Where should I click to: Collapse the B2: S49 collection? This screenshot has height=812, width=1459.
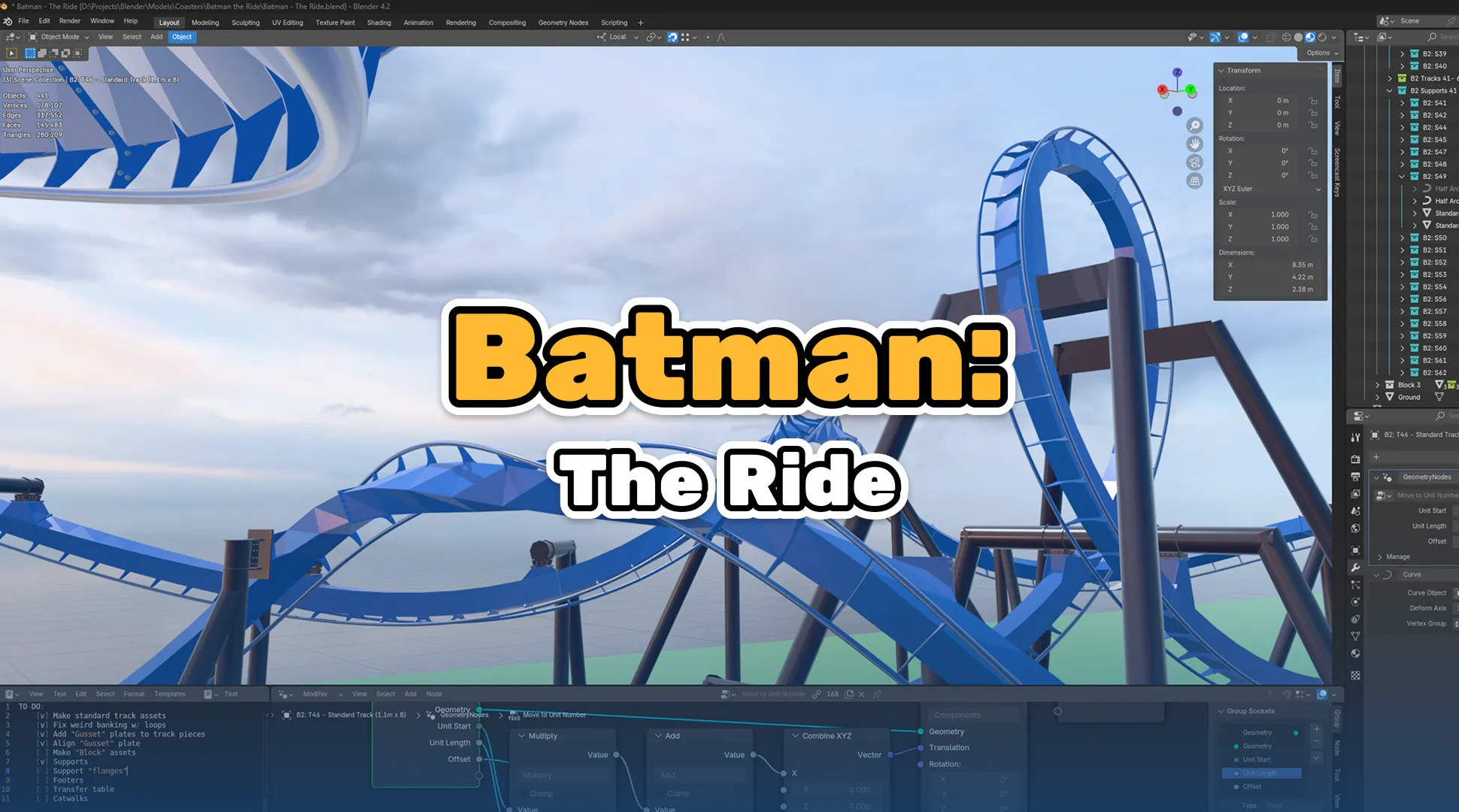pos(1402,177)
